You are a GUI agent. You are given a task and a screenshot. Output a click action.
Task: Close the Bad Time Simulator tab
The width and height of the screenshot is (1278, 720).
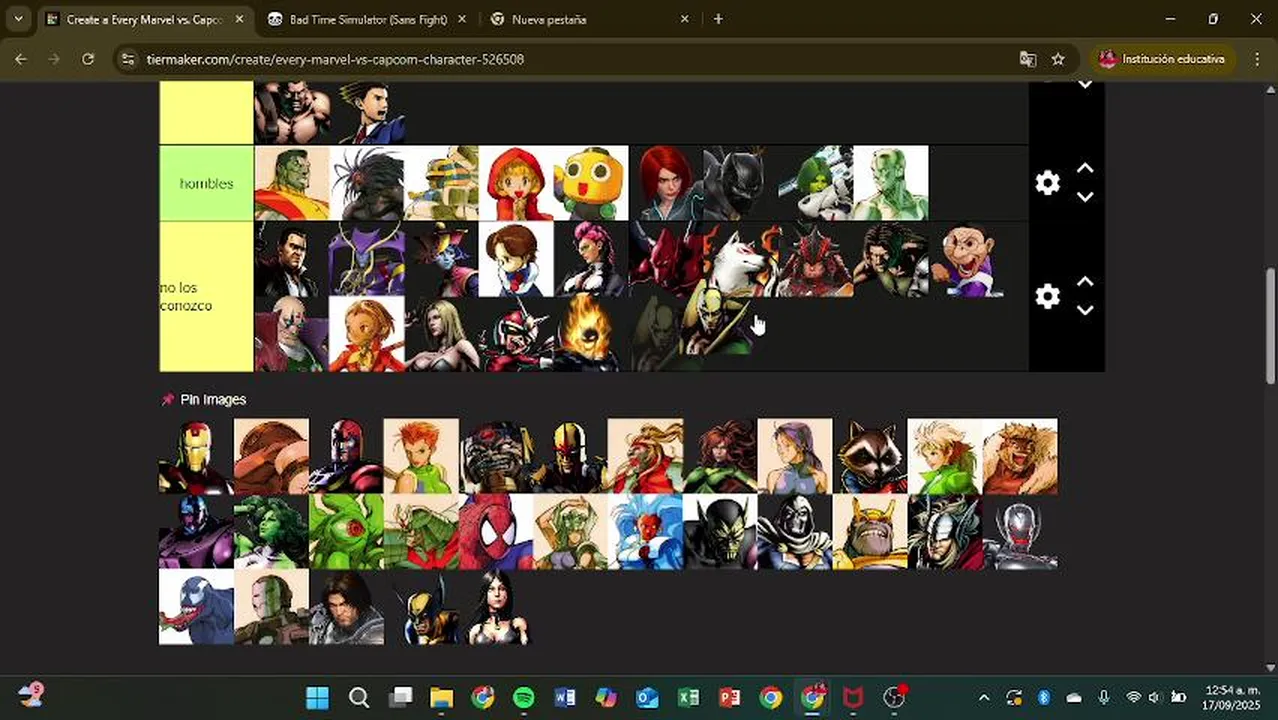tap(461, 19)
